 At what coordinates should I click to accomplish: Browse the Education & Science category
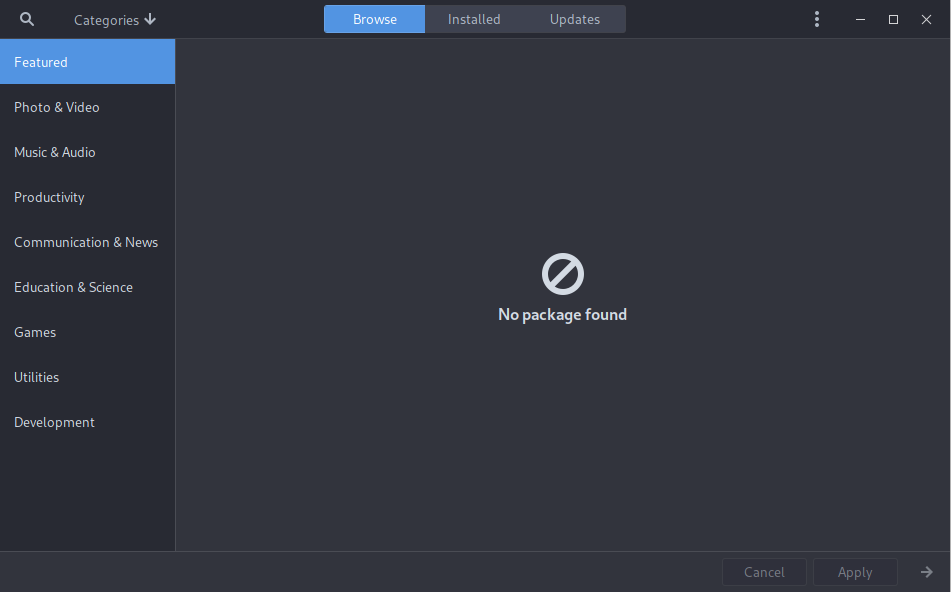[87, 287]
